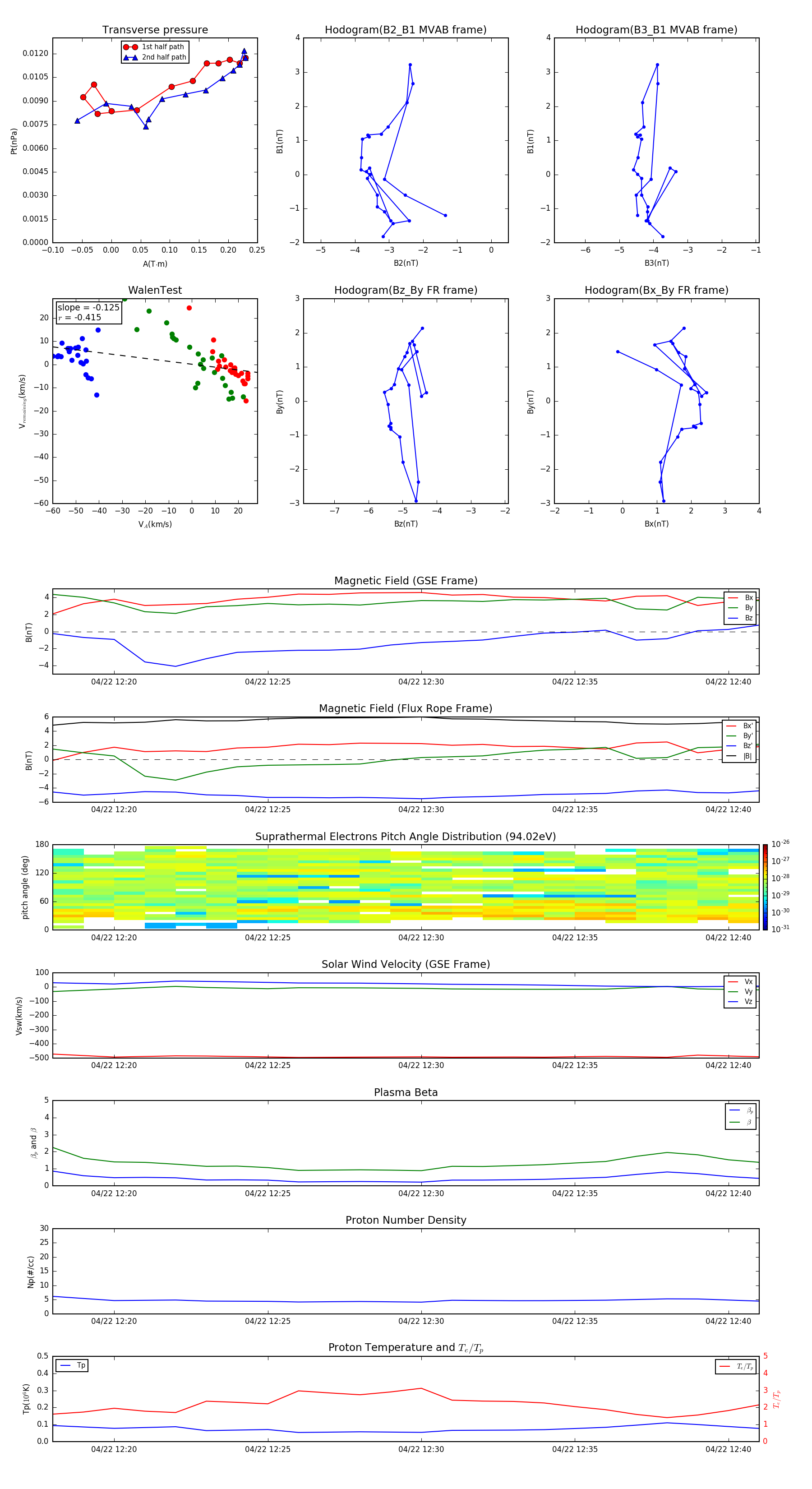Click the red Bx line sample in GSE legend

point(732,598)
